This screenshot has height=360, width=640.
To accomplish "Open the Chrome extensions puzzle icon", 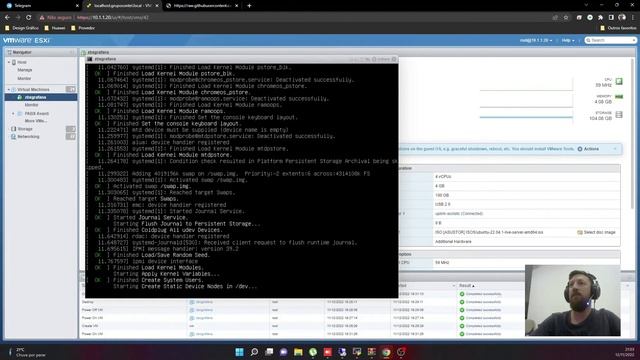I will point(600,18).
